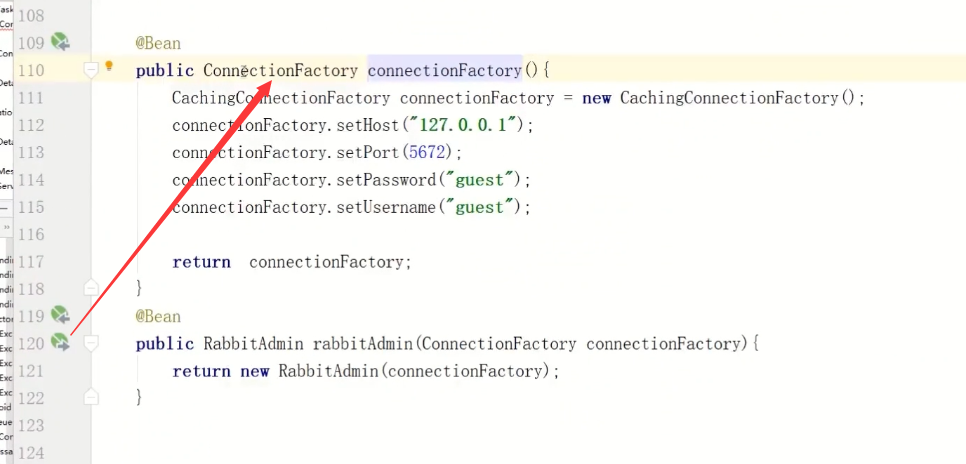Screen dimensions: 966x464
Task: Click the setPassword method call
Action: (386, 180)
